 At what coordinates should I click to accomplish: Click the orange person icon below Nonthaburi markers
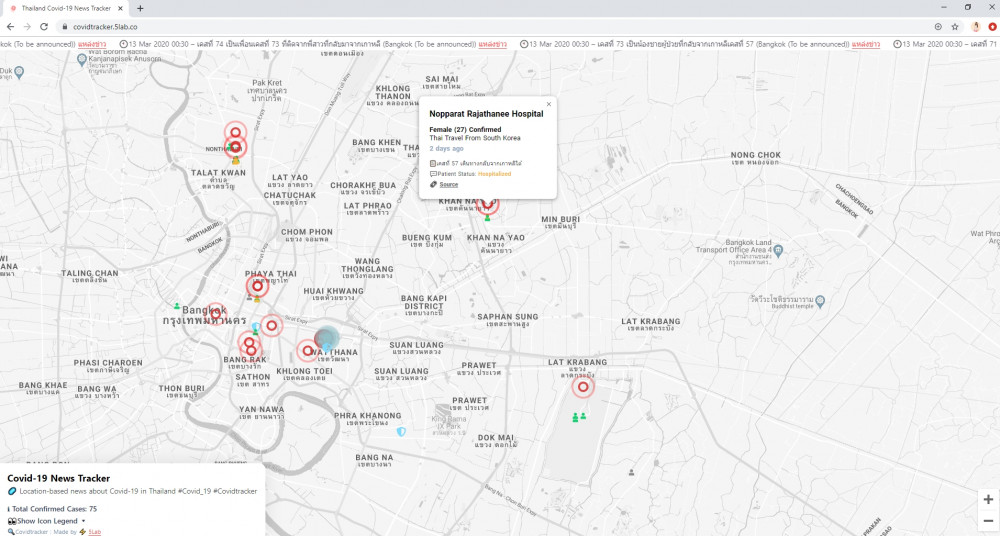[x=235, y=161]
